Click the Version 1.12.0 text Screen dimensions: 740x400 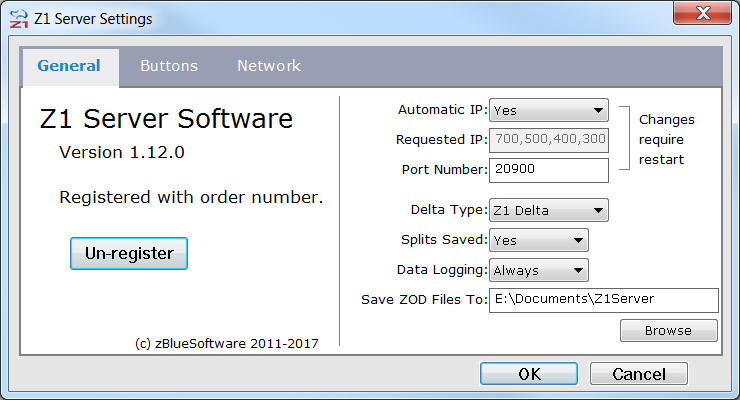(122, 152)
